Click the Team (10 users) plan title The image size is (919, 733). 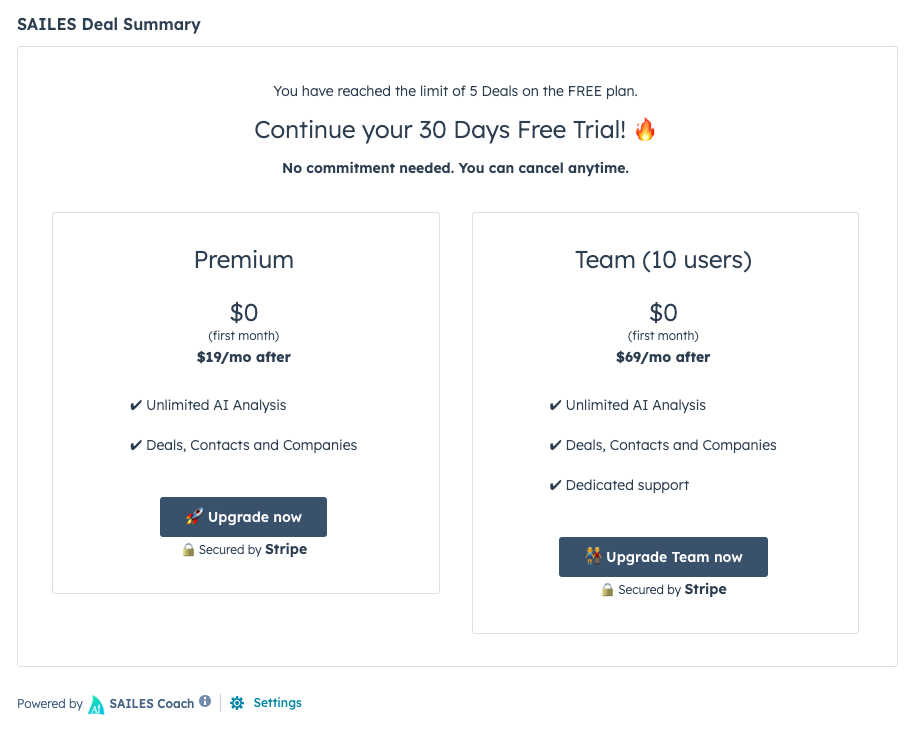663,260
